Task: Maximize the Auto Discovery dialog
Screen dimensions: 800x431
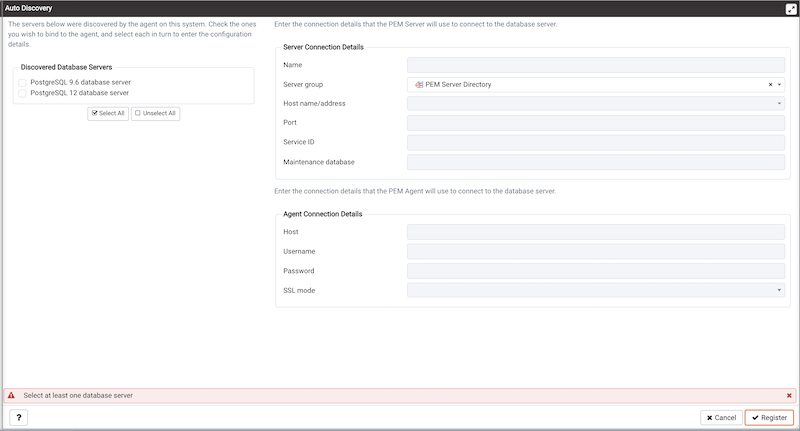Action: click(791, 9)
